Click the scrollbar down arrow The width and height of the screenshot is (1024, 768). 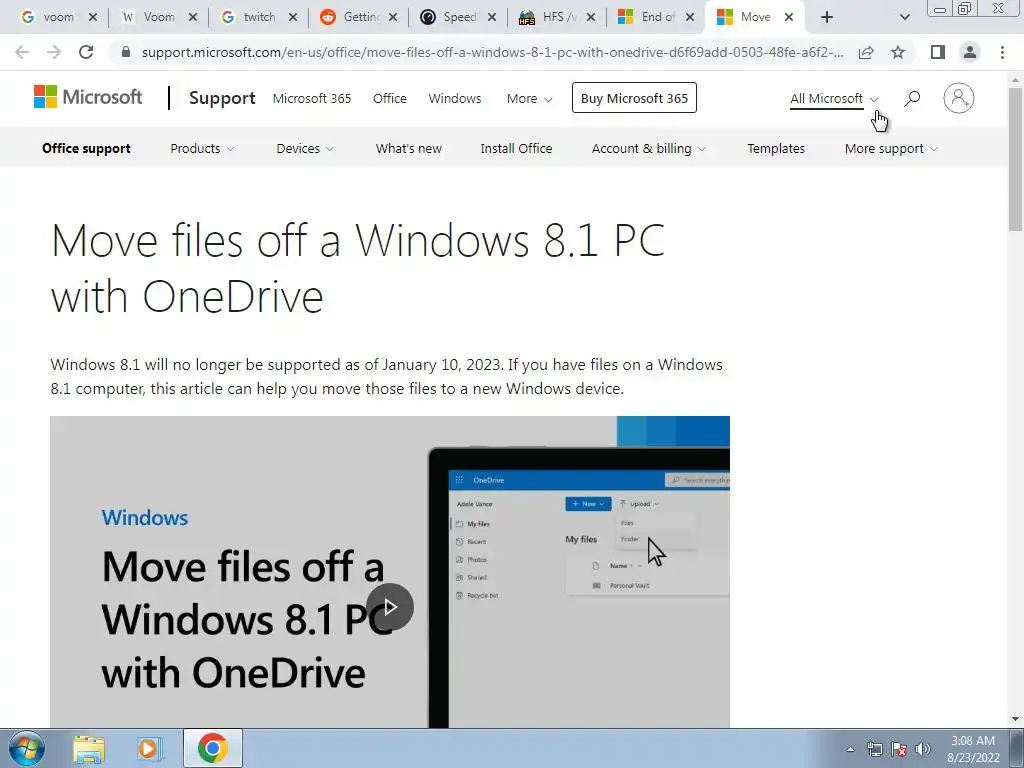pyautogui.click(x=1015, y=719)
